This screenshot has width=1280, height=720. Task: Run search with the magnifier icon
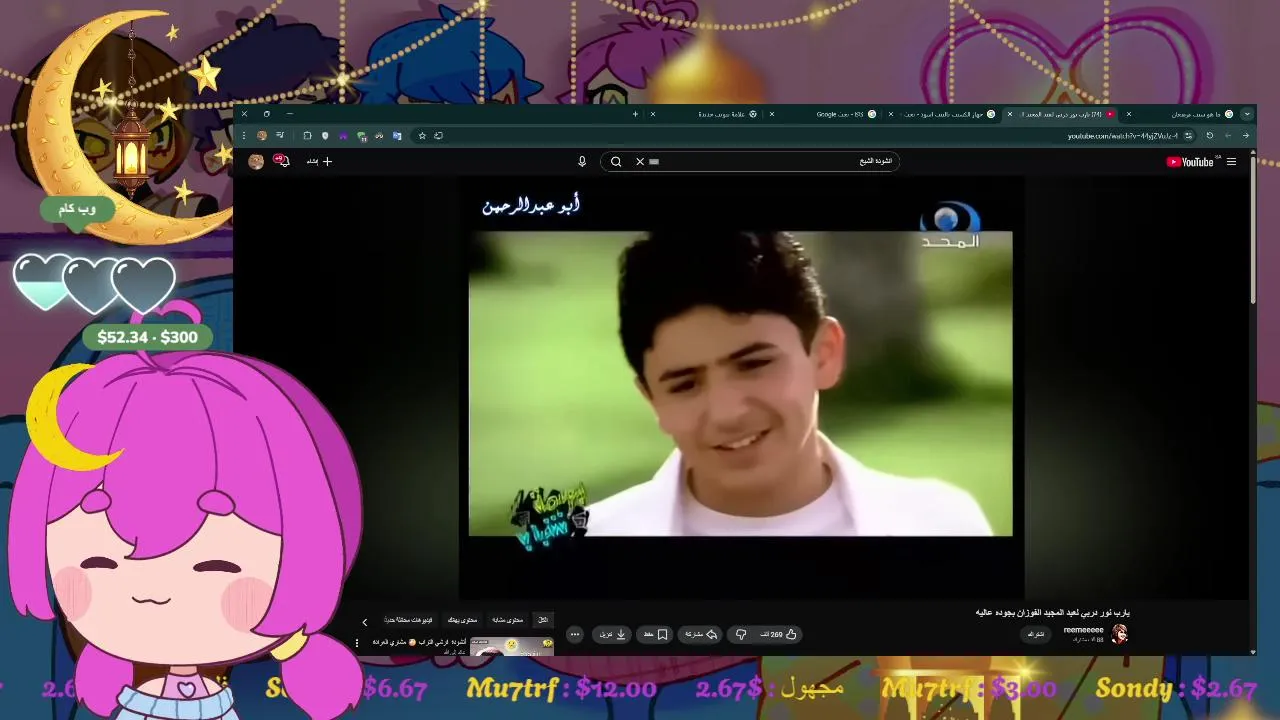616,161
